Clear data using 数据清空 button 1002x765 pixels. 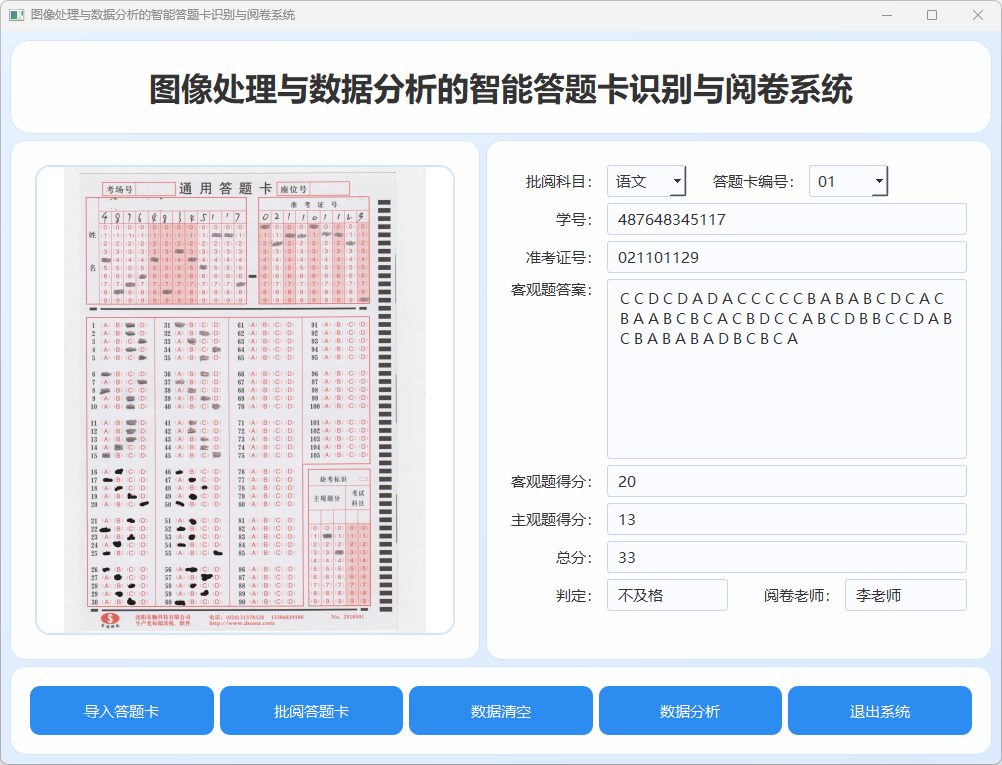tap(500, 711)
